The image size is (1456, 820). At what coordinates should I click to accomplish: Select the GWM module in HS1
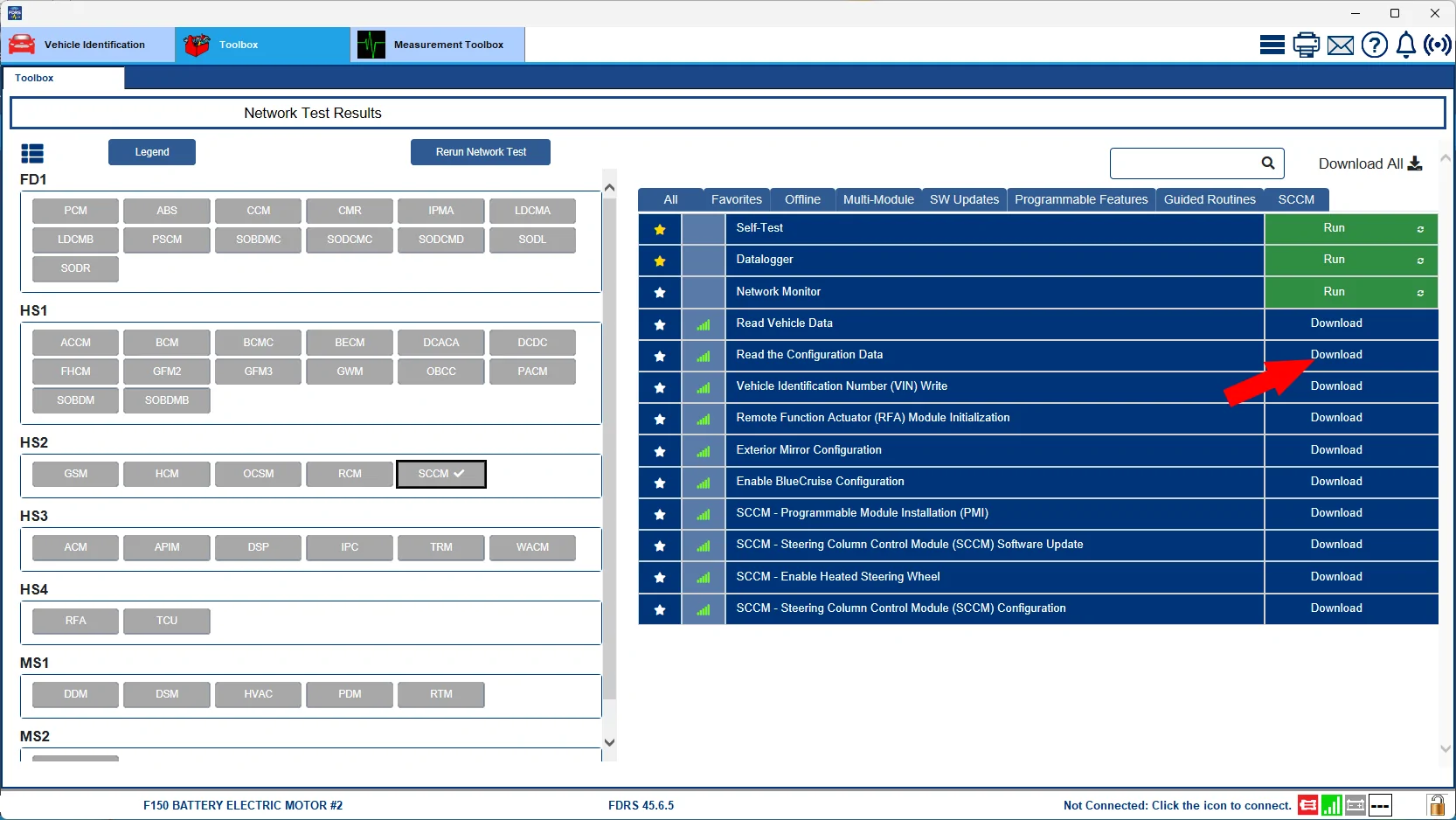tap(350, 372)
